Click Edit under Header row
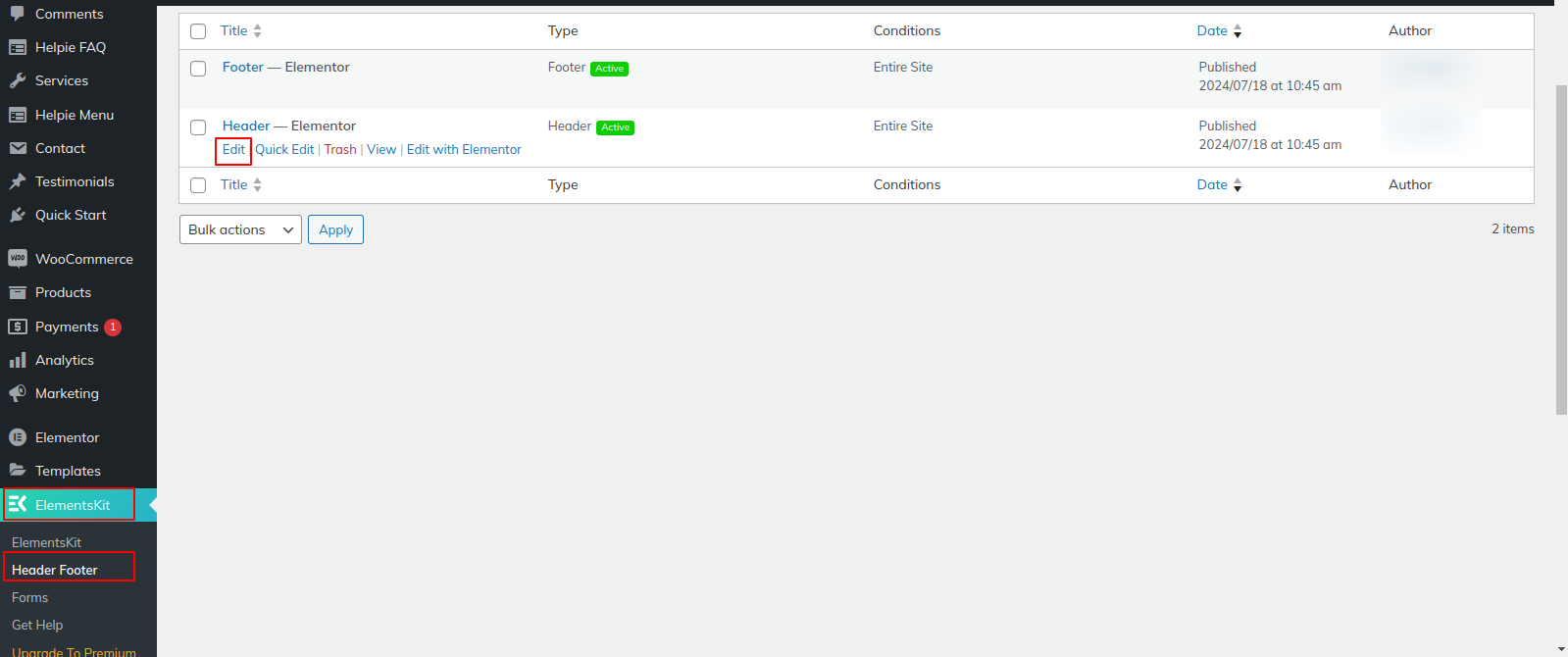The image size is (1568, 657). point(233,149)
